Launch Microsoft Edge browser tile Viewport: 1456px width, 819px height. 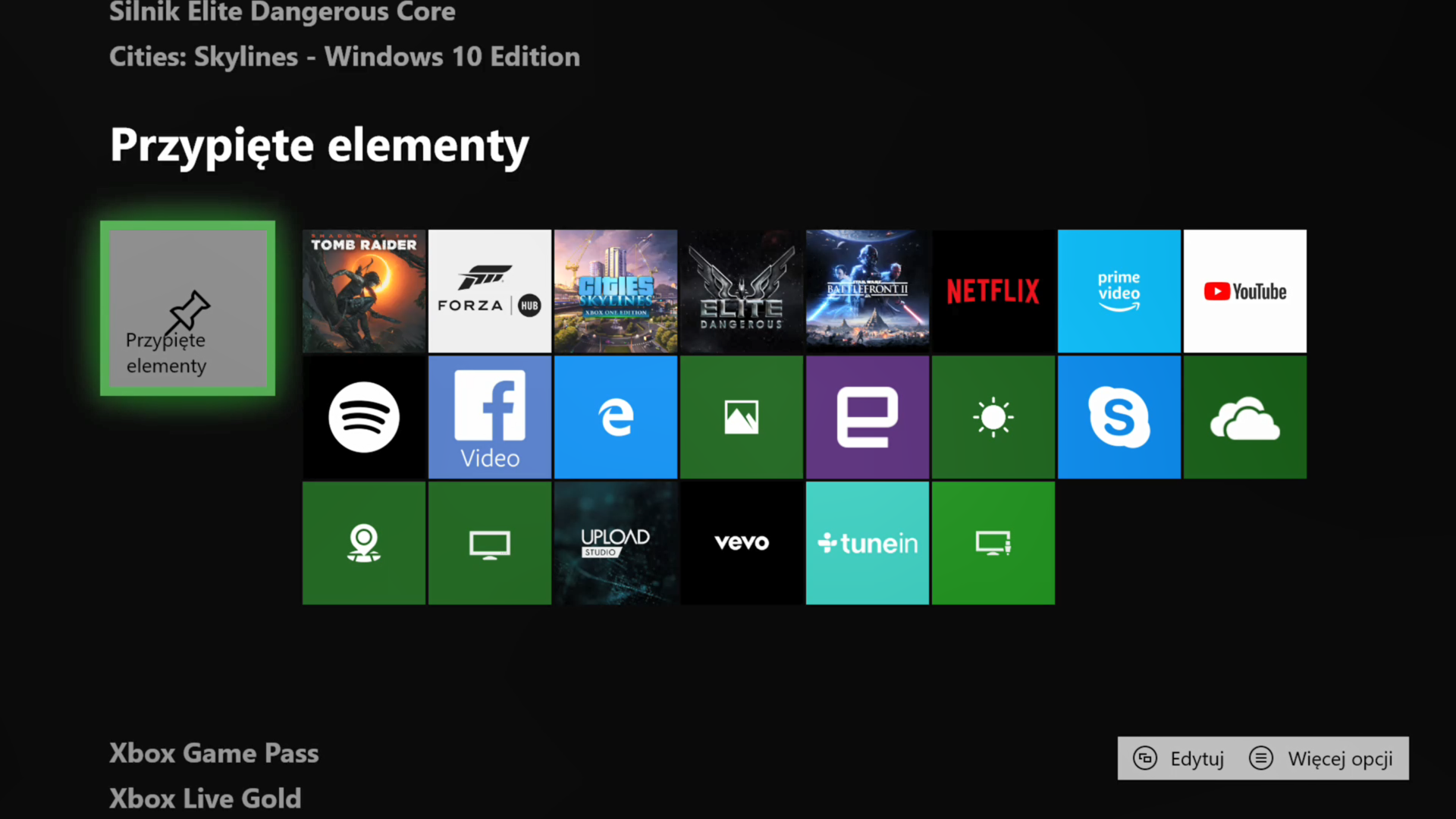coord(616,417)
